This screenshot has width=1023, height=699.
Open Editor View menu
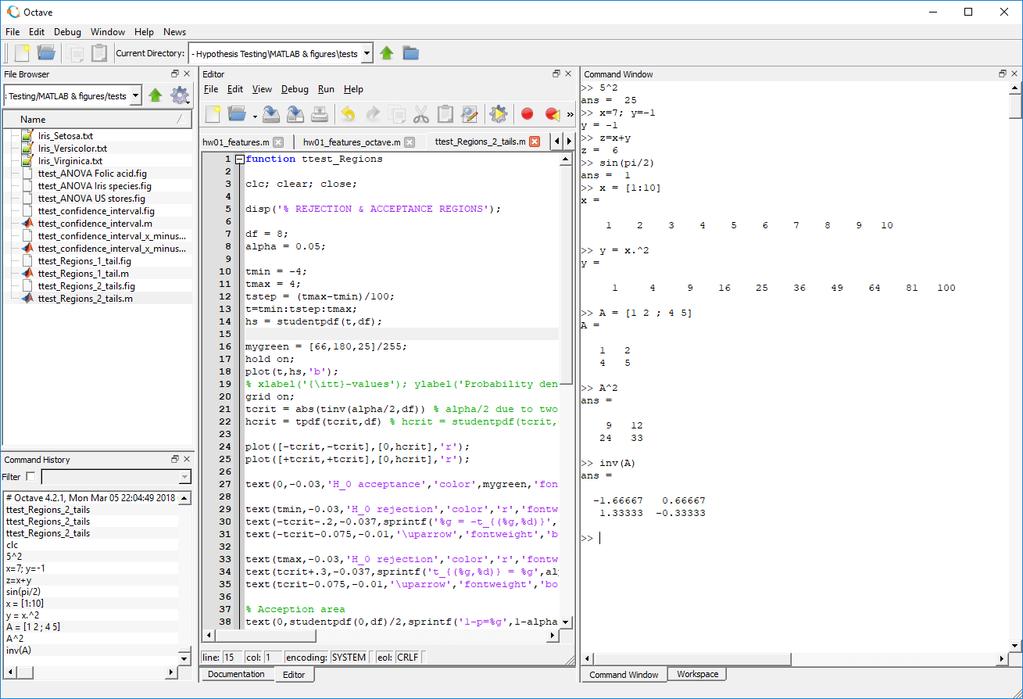262,89
